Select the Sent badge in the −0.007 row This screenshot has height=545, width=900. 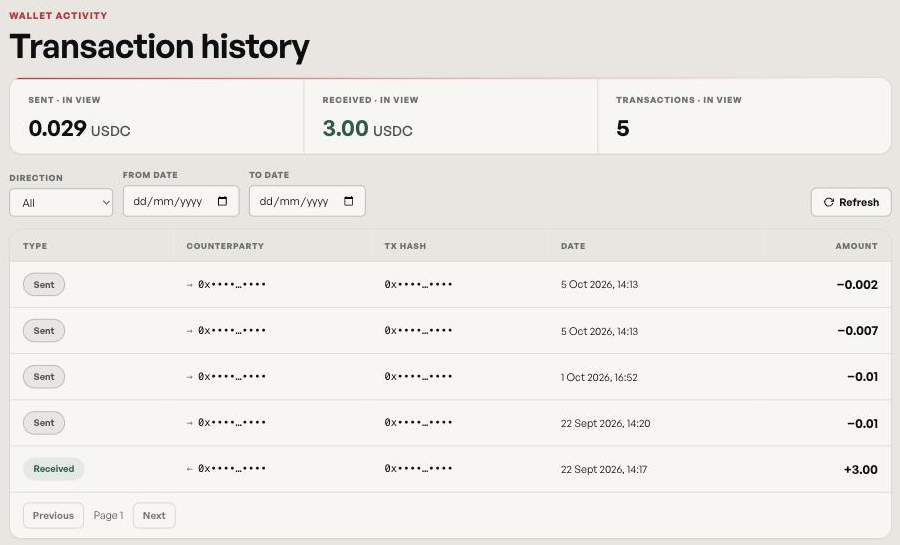(x=44, y=330)
